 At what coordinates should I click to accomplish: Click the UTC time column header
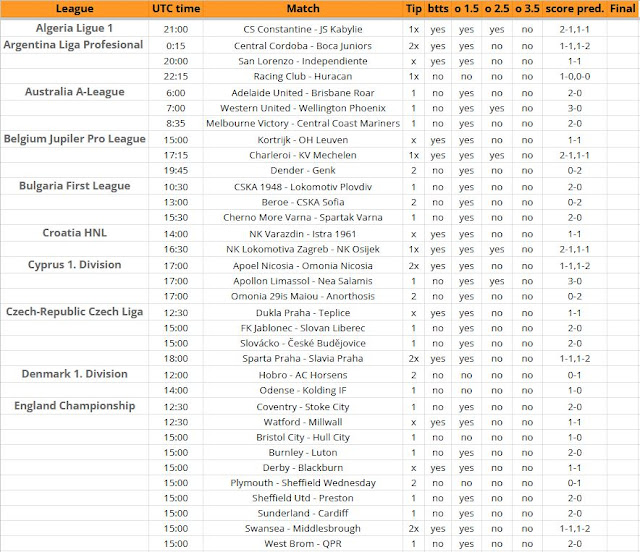[176, 9]
